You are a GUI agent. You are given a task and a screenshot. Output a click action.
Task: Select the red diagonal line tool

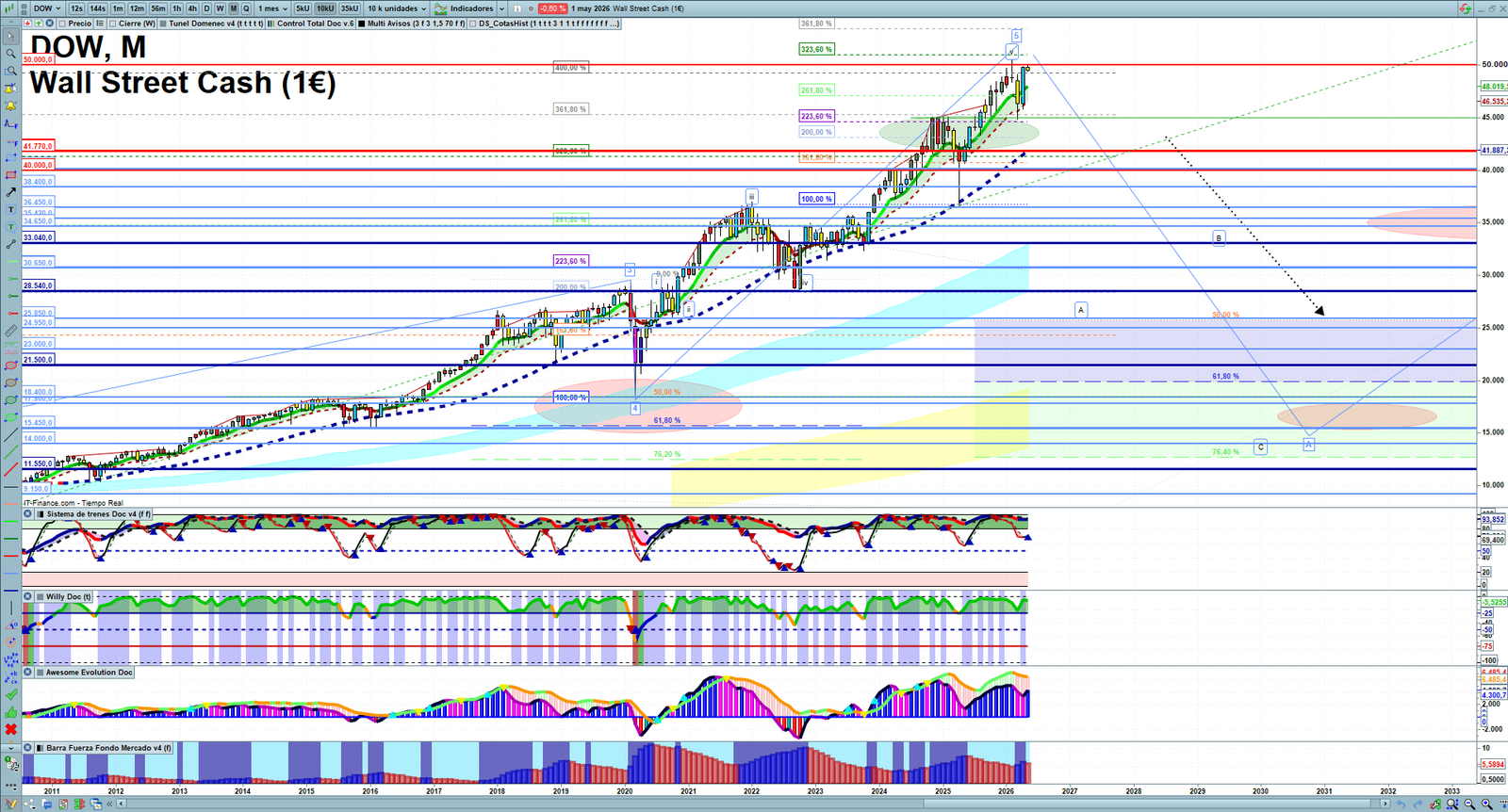(x=11, y=469)
